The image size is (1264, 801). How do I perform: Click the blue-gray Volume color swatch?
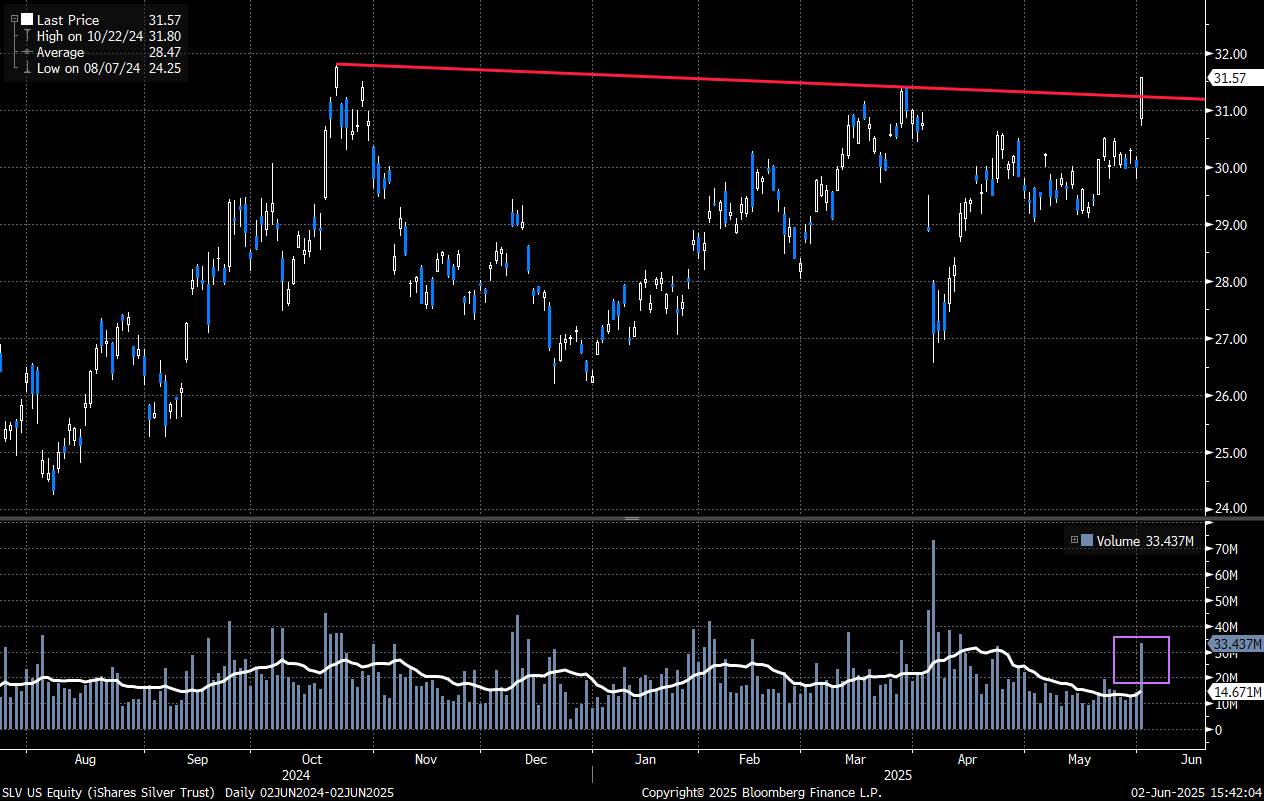(x=1087, y=541)
